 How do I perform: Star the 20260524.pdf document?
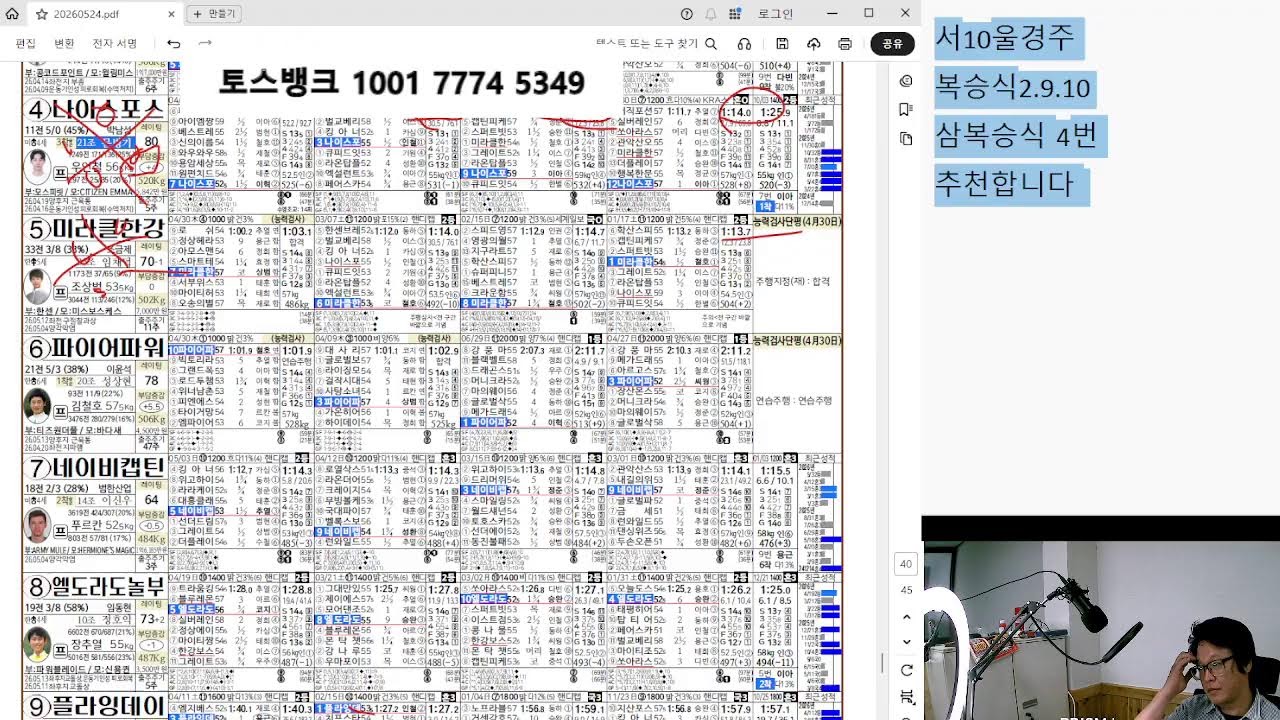(41, 14)
